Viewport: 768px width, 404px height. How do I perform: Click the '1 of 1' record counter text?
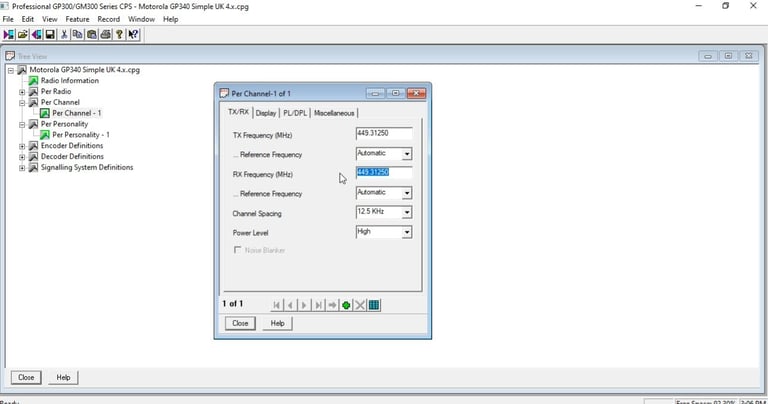233,304
